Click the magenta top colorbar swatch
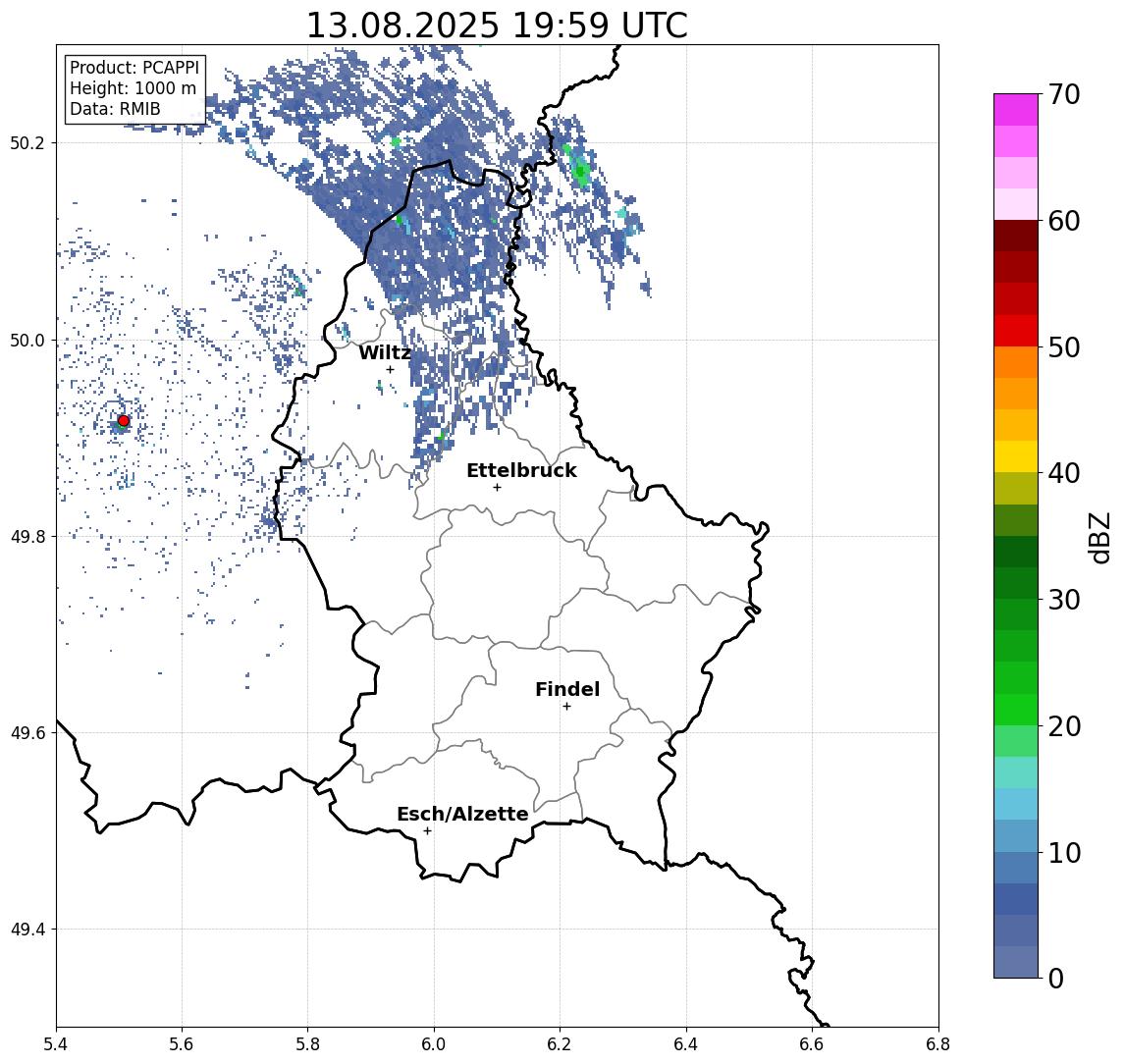Screen dimensions: 1124x1064 point(1016,110)
